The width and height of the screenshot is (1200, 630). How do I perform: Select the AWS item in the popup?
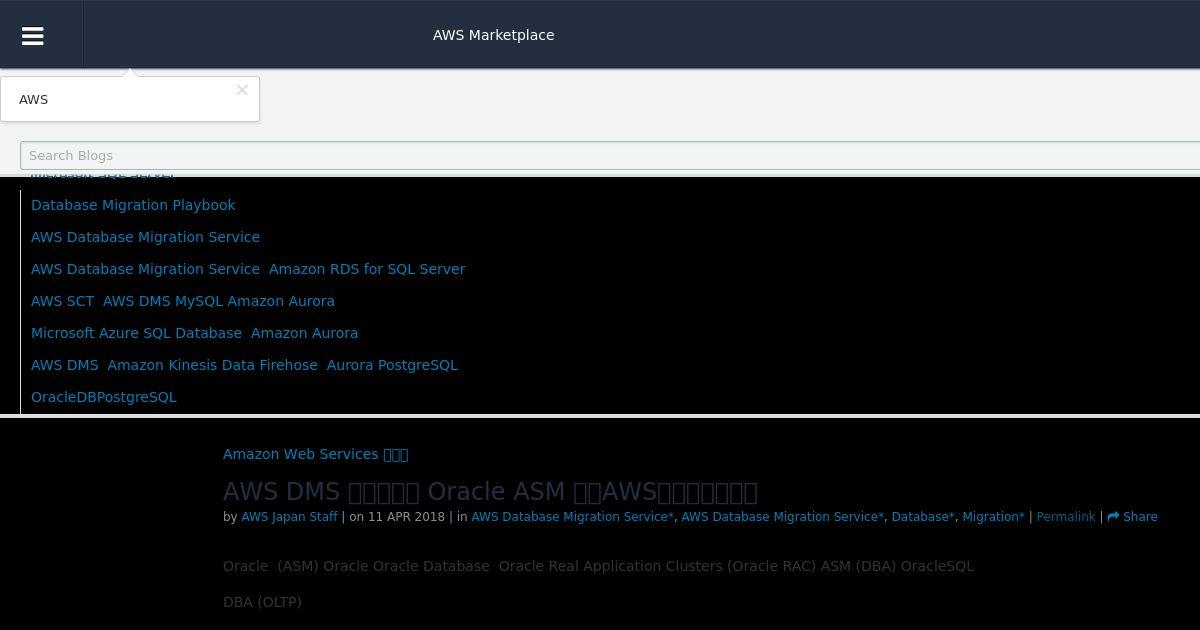[x=34, y=100]
